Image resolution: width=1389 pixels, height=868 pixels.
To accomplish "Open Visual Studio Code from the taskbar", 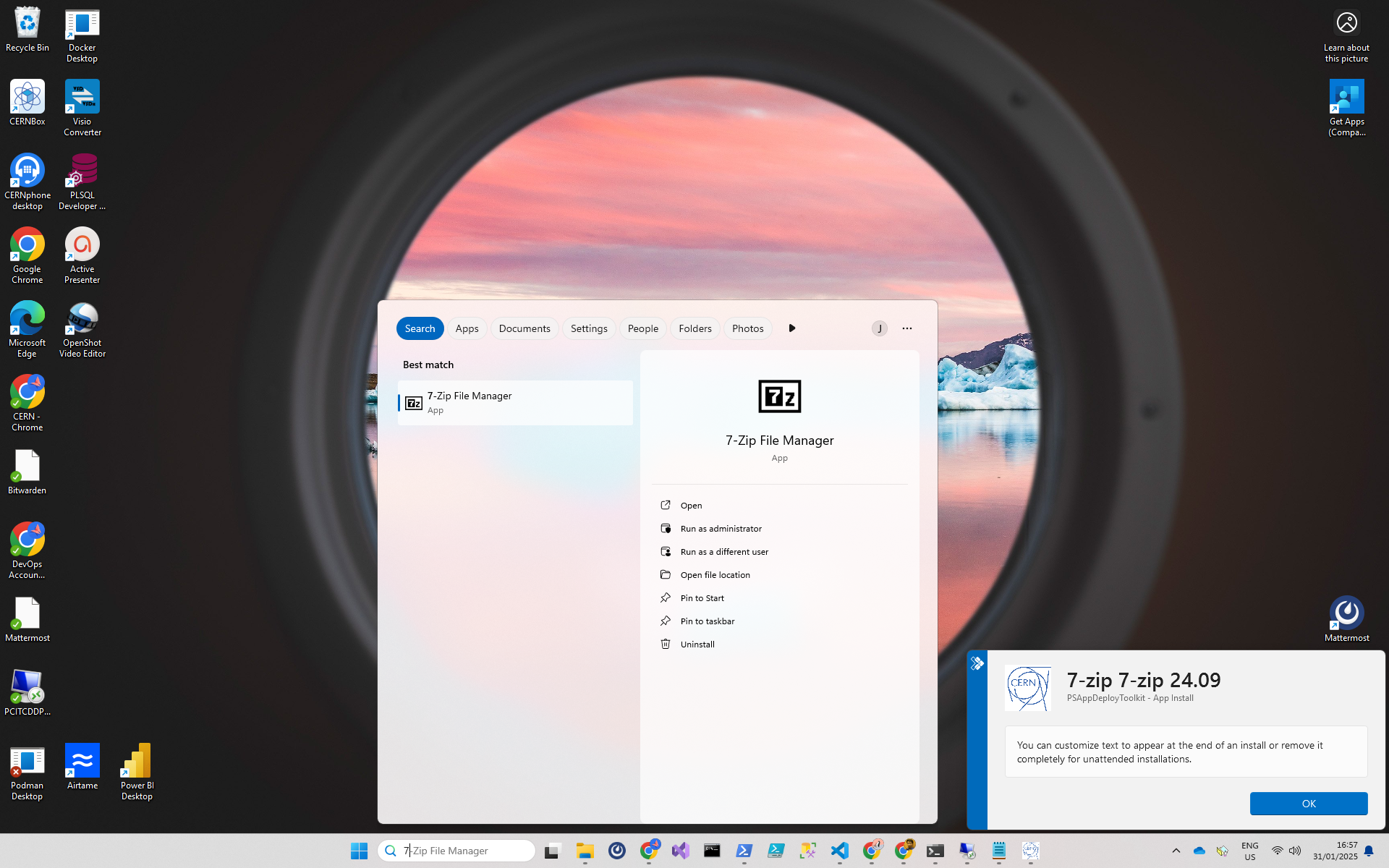I will 839,851.
